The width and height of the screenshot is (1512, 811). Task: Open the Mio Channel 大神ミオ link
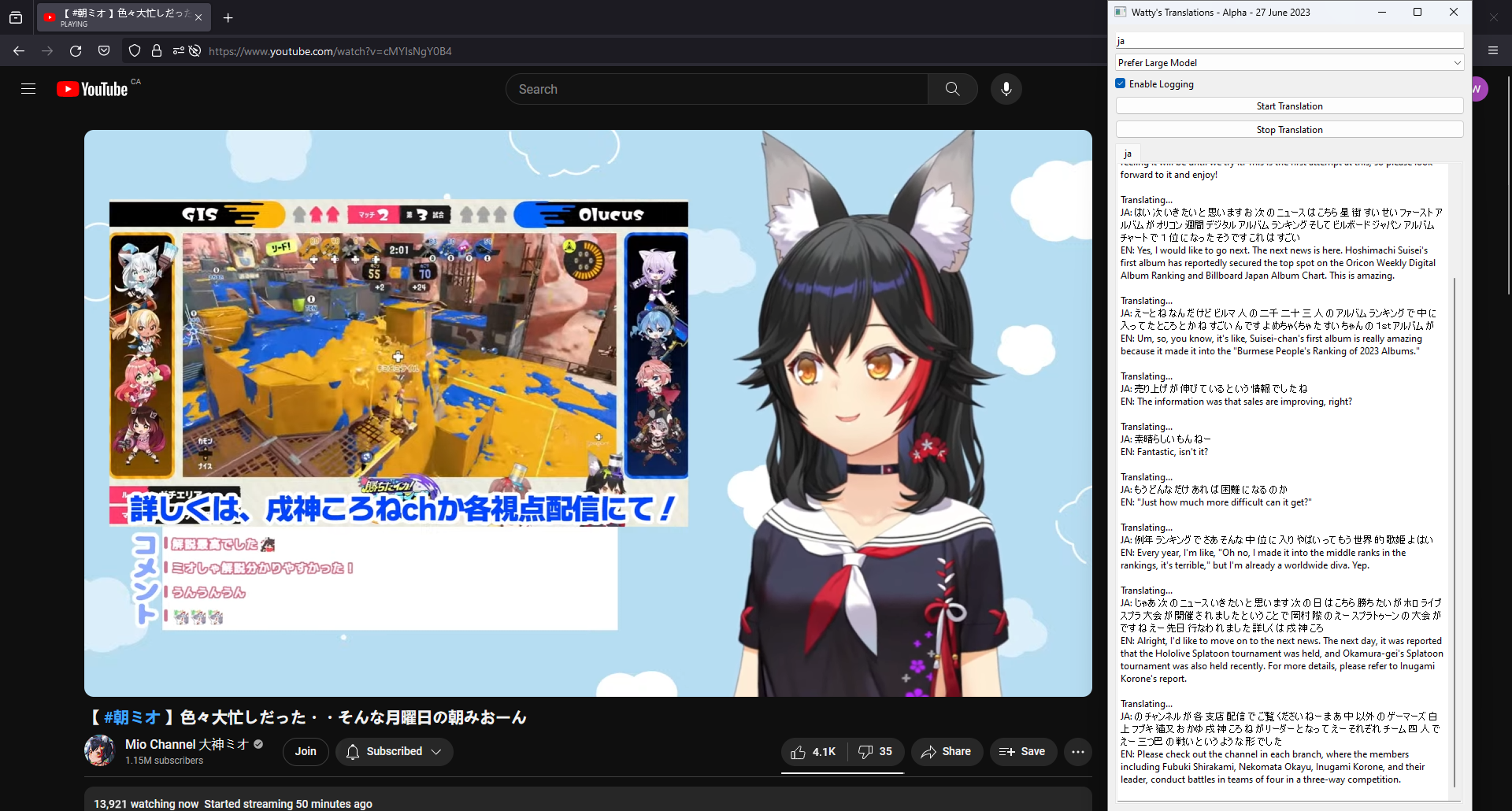[187, 744]
